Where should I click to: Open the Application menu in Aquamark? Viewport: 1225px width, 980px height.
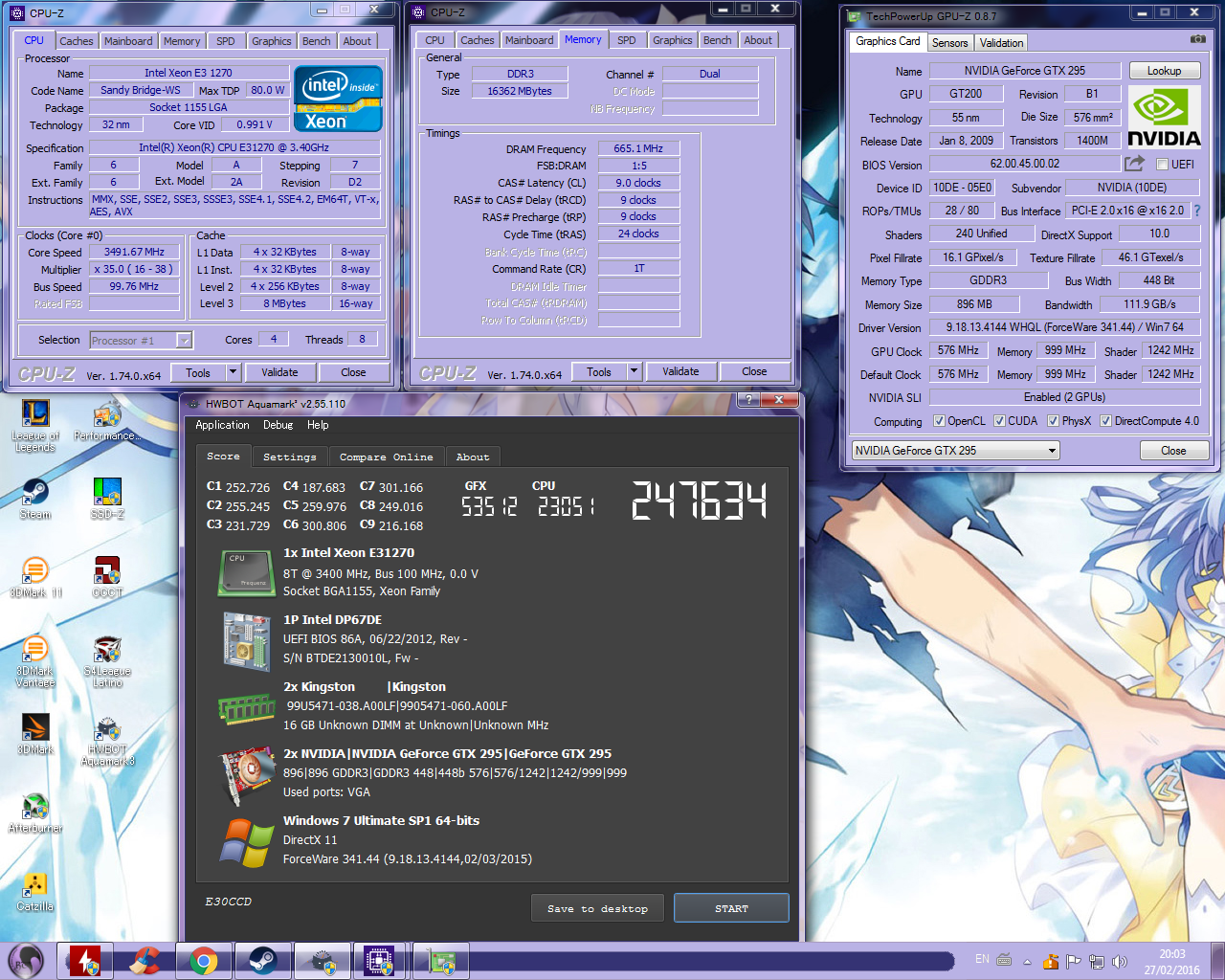click(x=222, y=425)
